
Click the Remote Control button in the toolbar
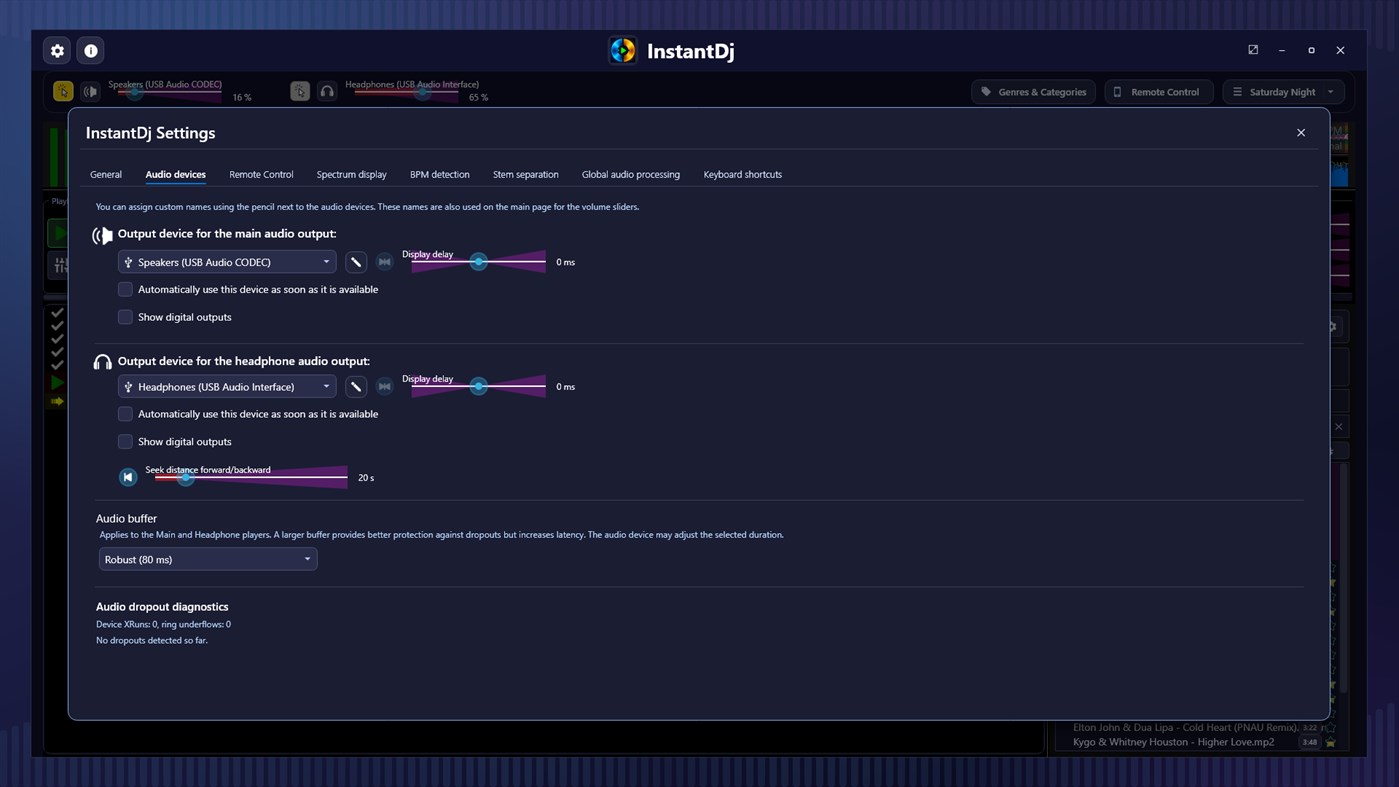coord(1159,92)
